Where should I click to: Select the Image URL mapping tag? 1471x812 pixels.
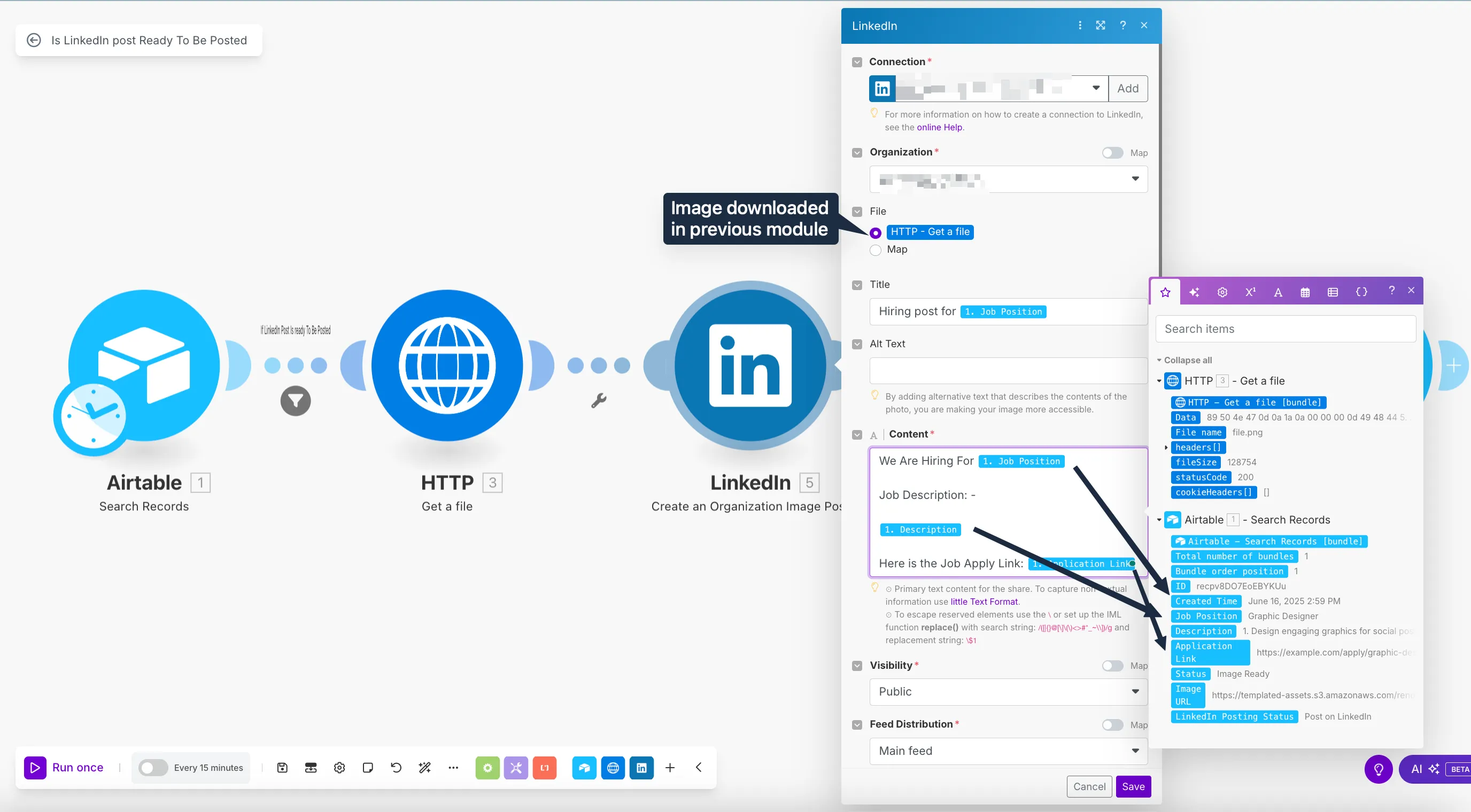tap(1188, 695)
